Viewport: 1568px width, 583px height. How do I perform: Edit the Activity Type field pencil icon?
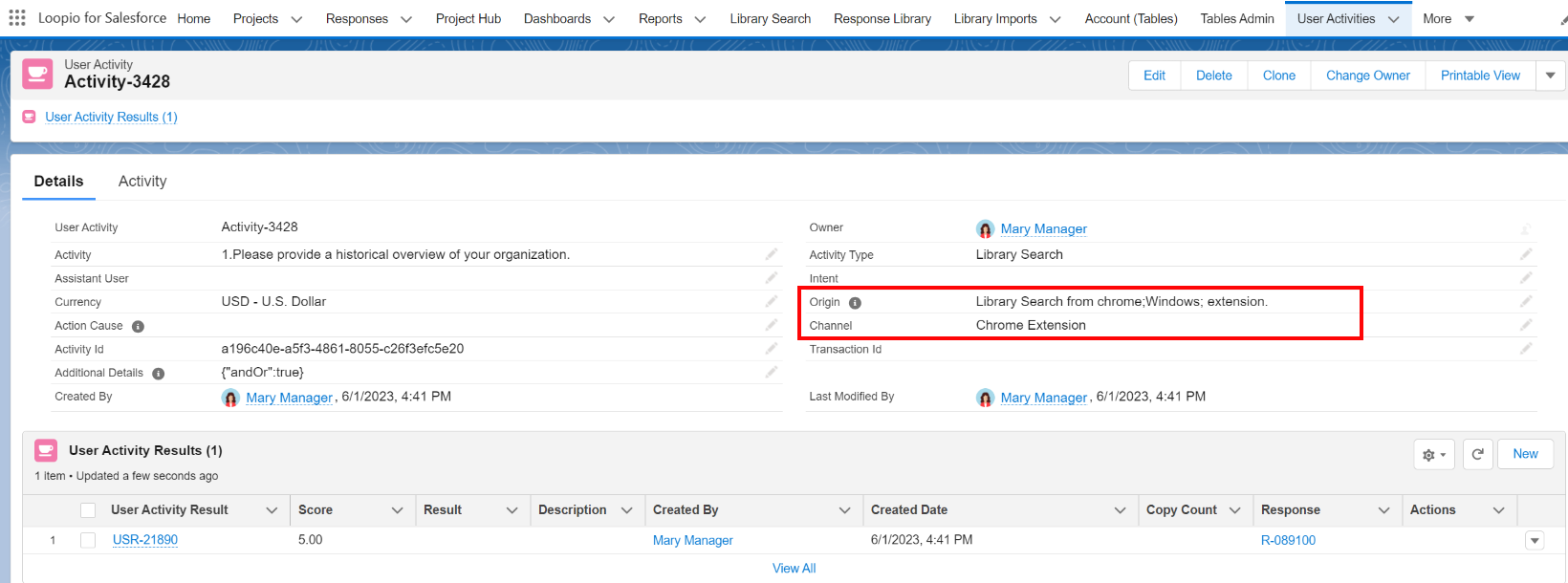point(1526,254)
